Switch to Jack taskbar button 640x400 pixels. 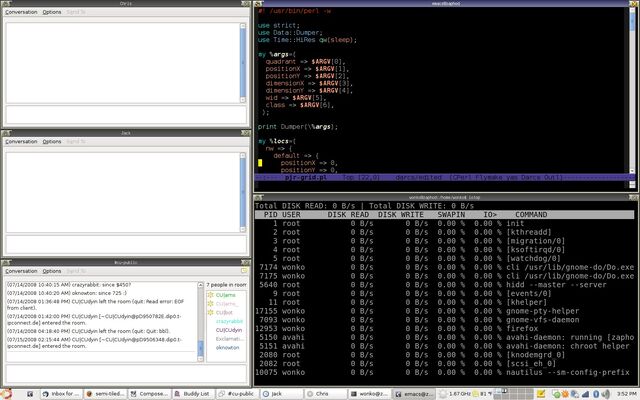point(281,394)
